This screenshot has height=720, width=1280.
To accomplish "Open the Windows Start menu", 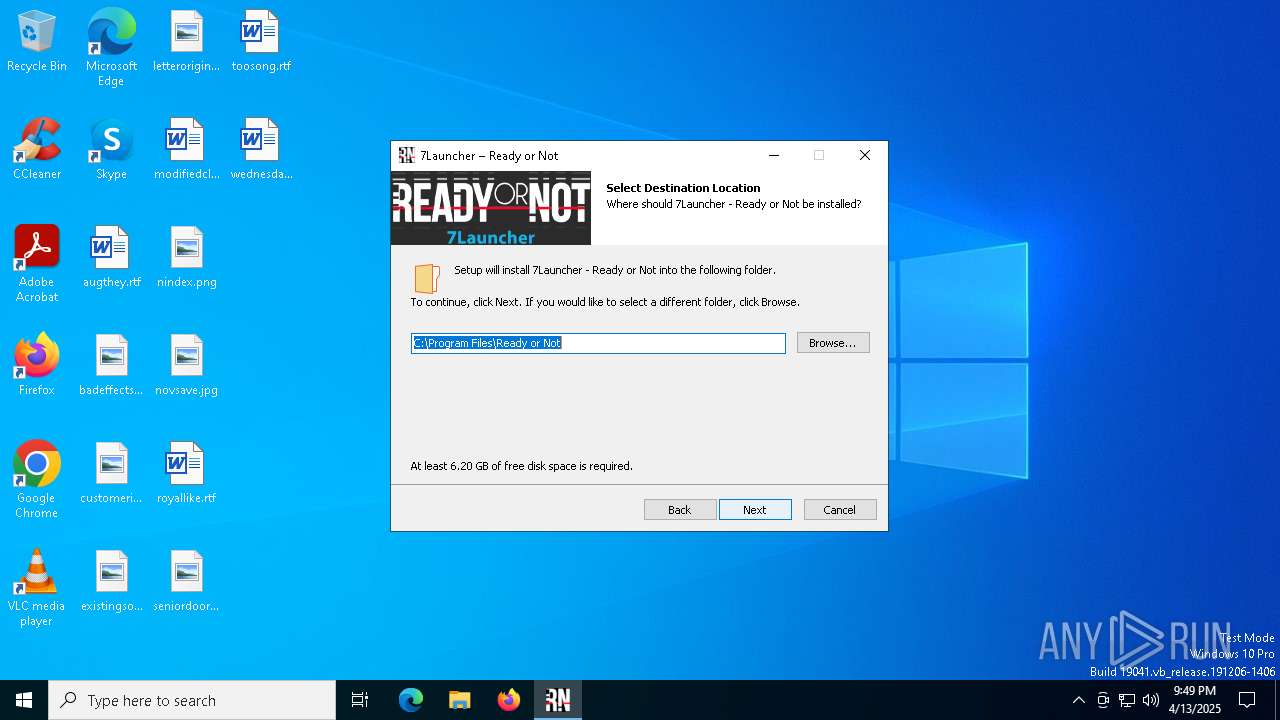I will pos(24,700).
